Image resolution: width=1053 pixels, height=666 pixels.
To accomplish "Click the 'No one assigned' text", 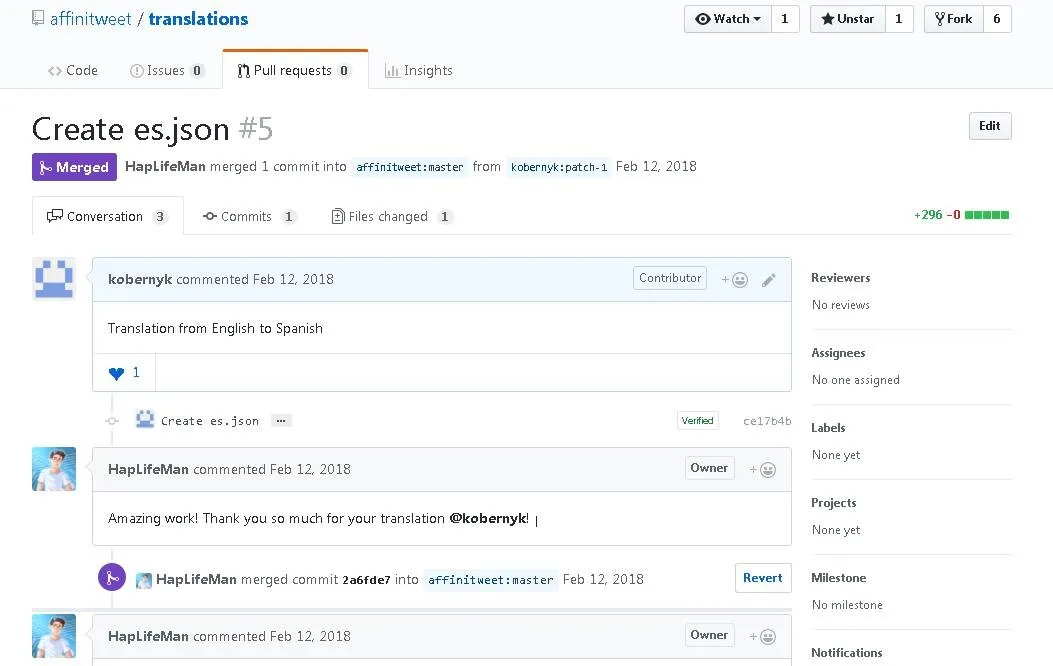I will pos(856,380).
